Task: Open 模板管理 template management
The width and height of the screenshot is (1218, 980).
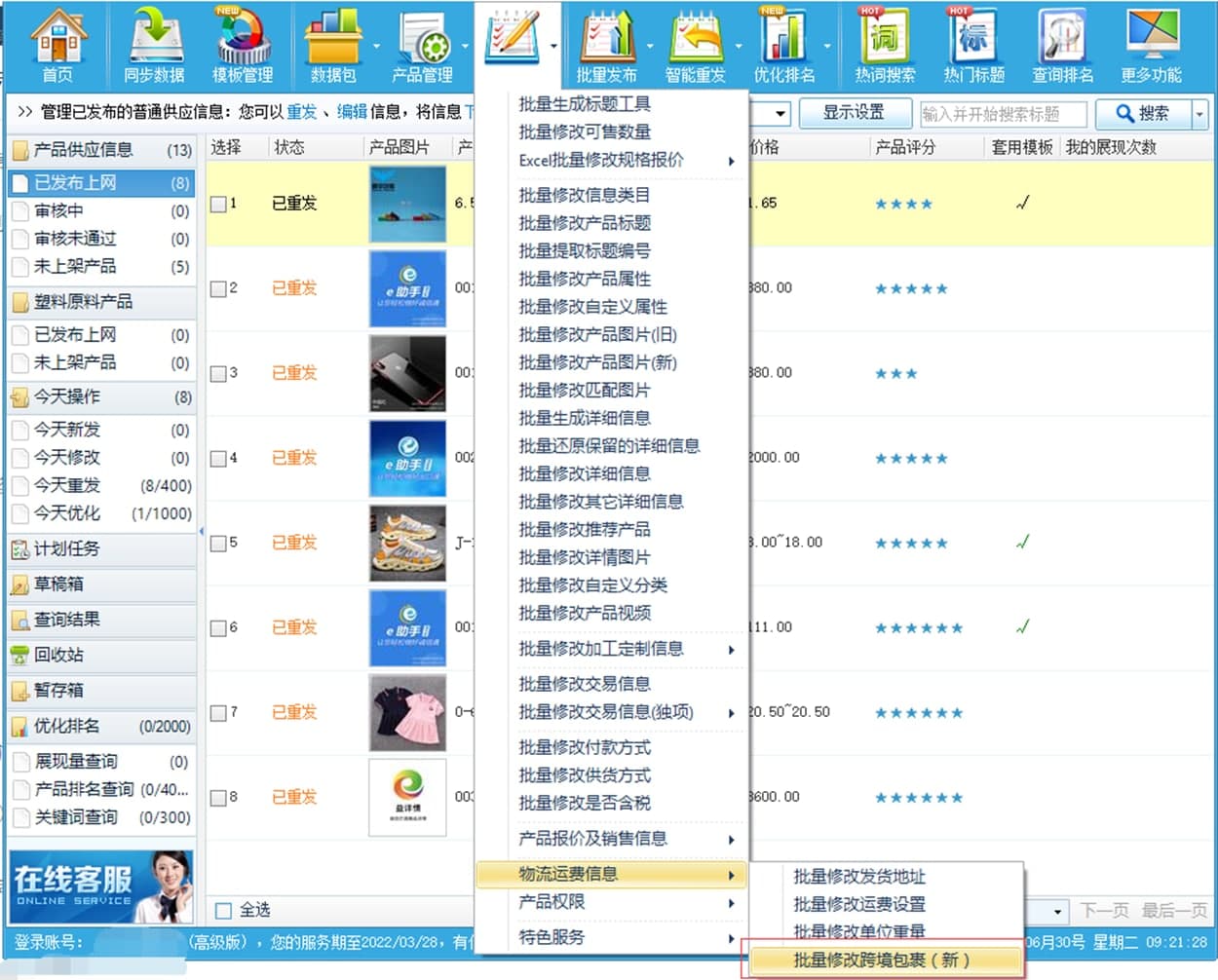Action: 242,45
